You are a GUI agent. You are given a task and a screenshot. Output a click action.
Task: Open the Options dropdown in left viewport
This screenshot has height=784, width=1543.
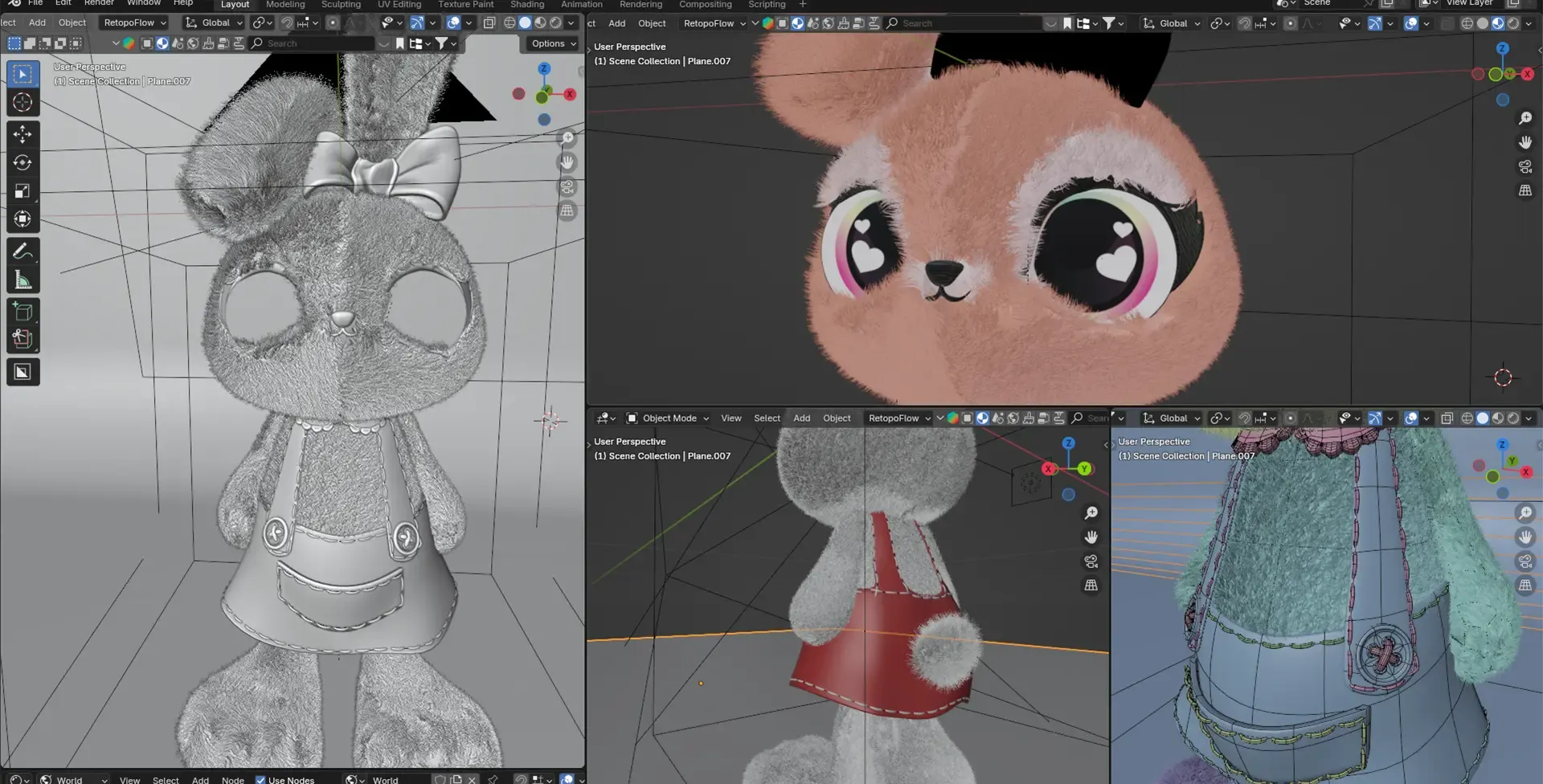[555, 43]
